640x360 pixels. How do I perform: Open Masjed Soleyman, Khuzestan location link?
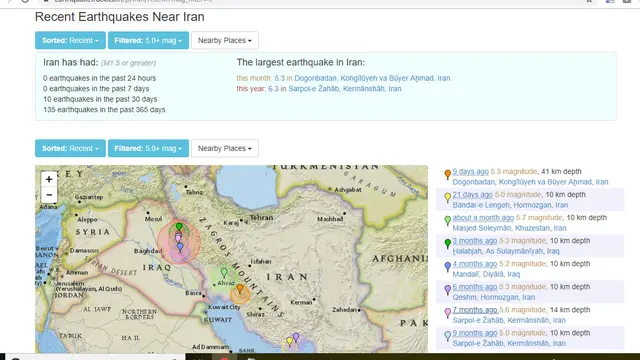coord(509,228)
